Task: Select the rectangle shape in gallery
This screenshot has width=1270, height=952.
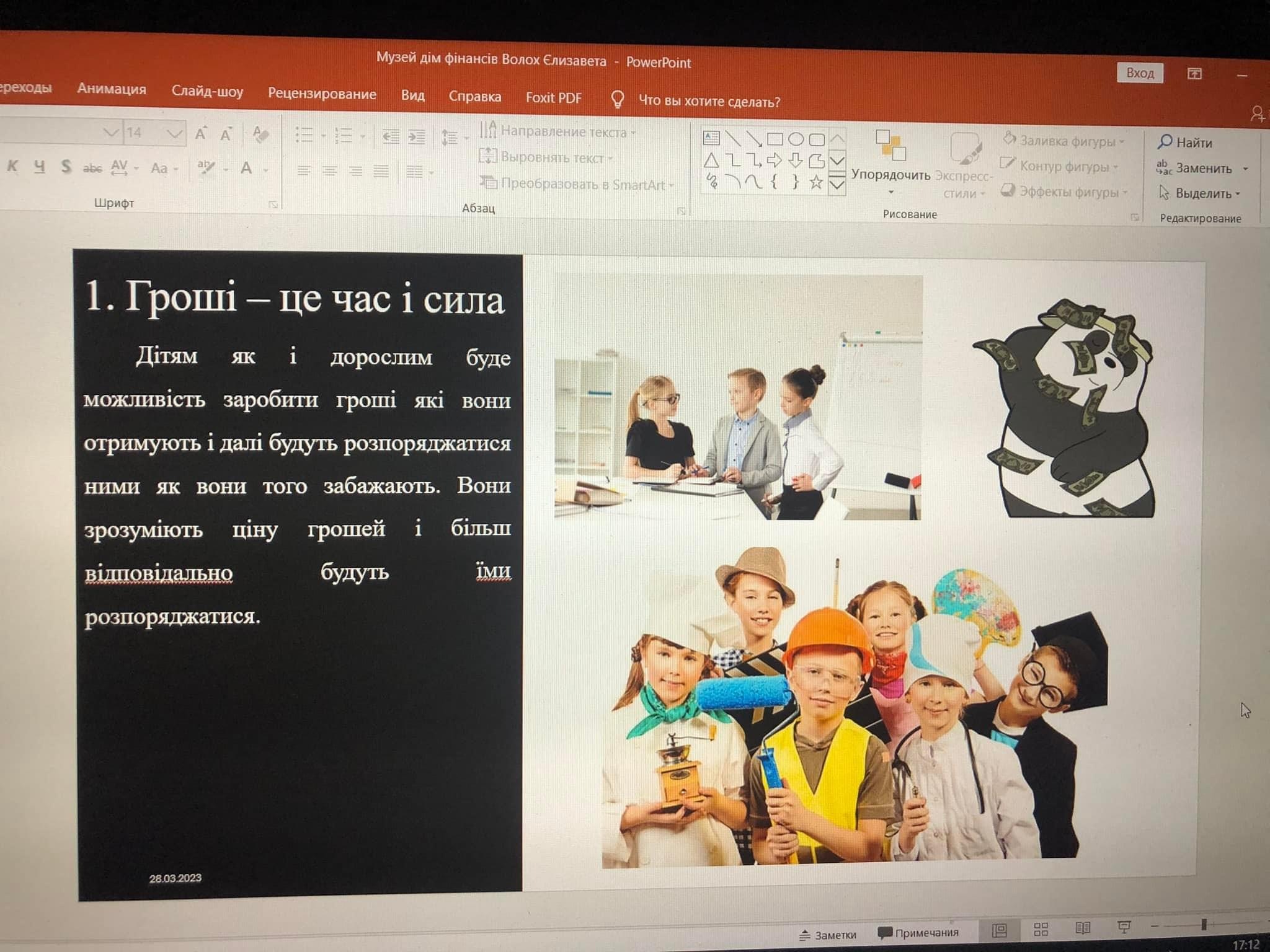Action: click(775, 138)
